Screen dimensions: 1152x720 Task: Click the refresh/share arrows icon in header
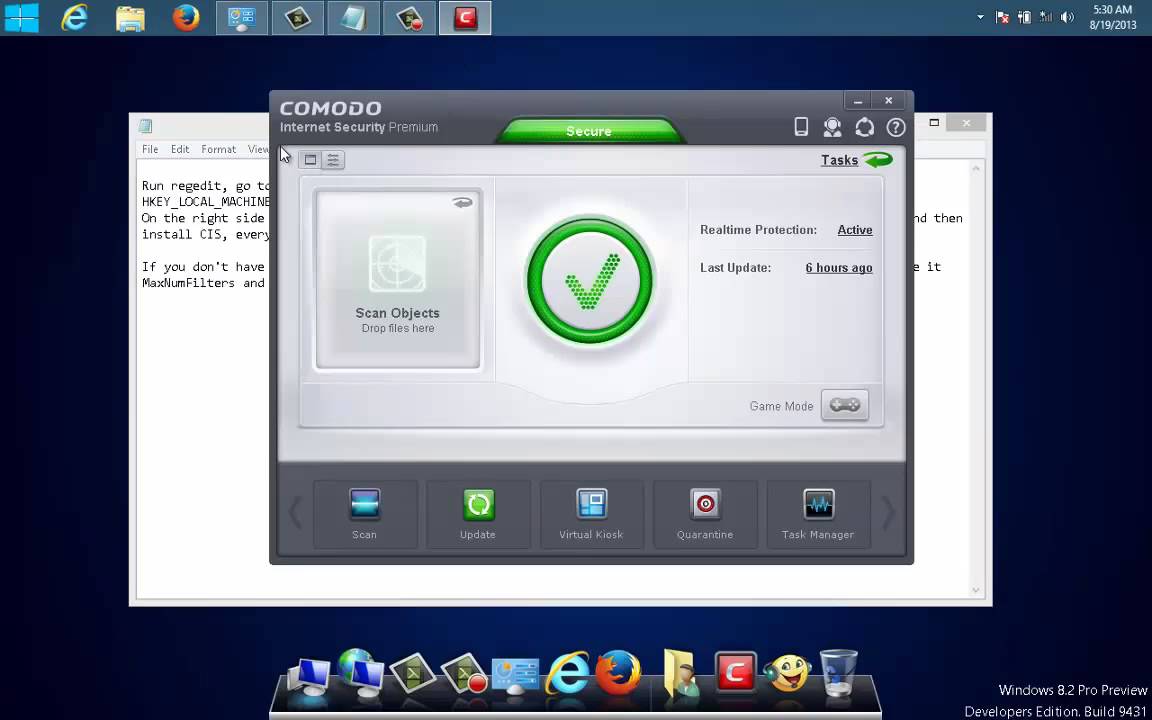click(x=864, y=127)
